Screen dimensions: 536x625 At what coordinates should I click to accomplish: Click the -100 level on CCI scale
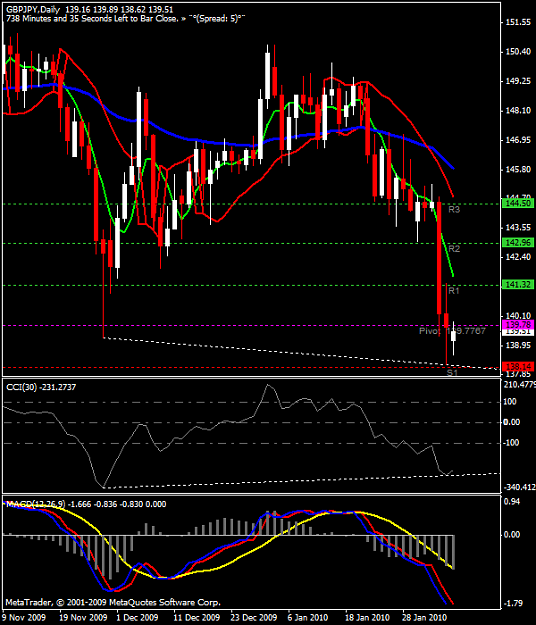pyautogui.click(x=511, y=443)
